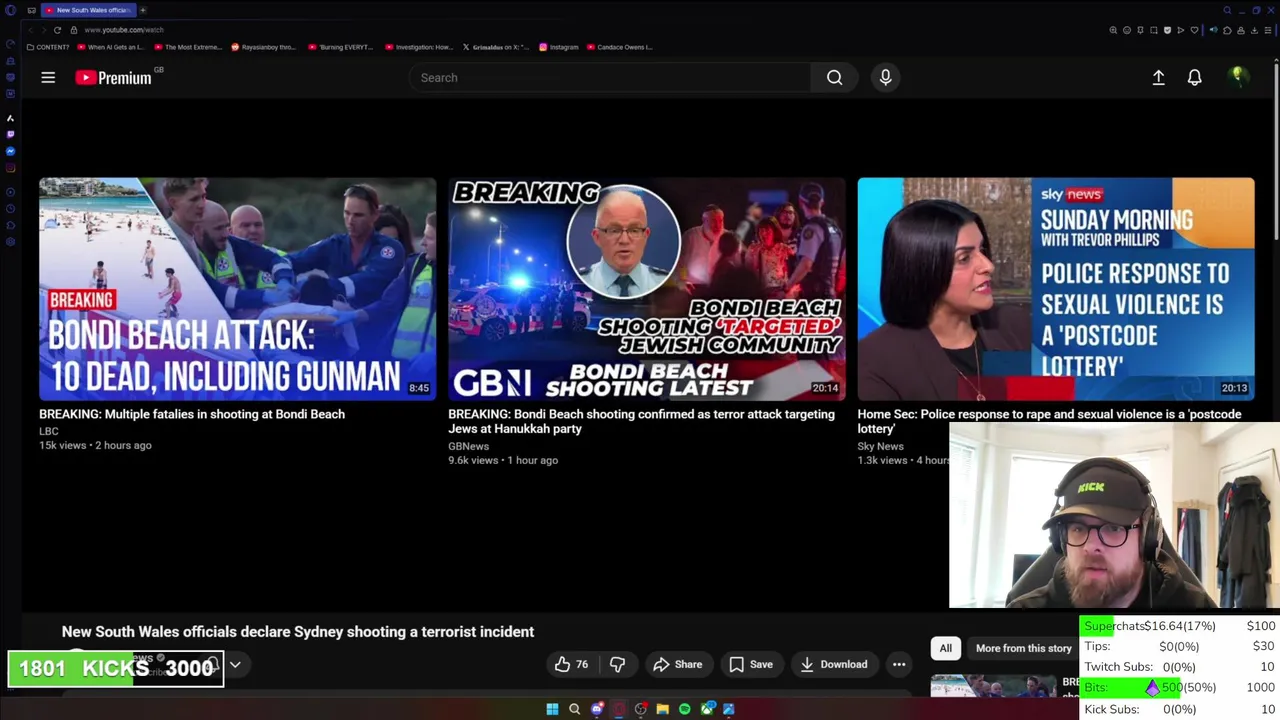Reload the page in the browser toolbar
The width and height of the screenshot is (1280, 720).
(57, 30)
